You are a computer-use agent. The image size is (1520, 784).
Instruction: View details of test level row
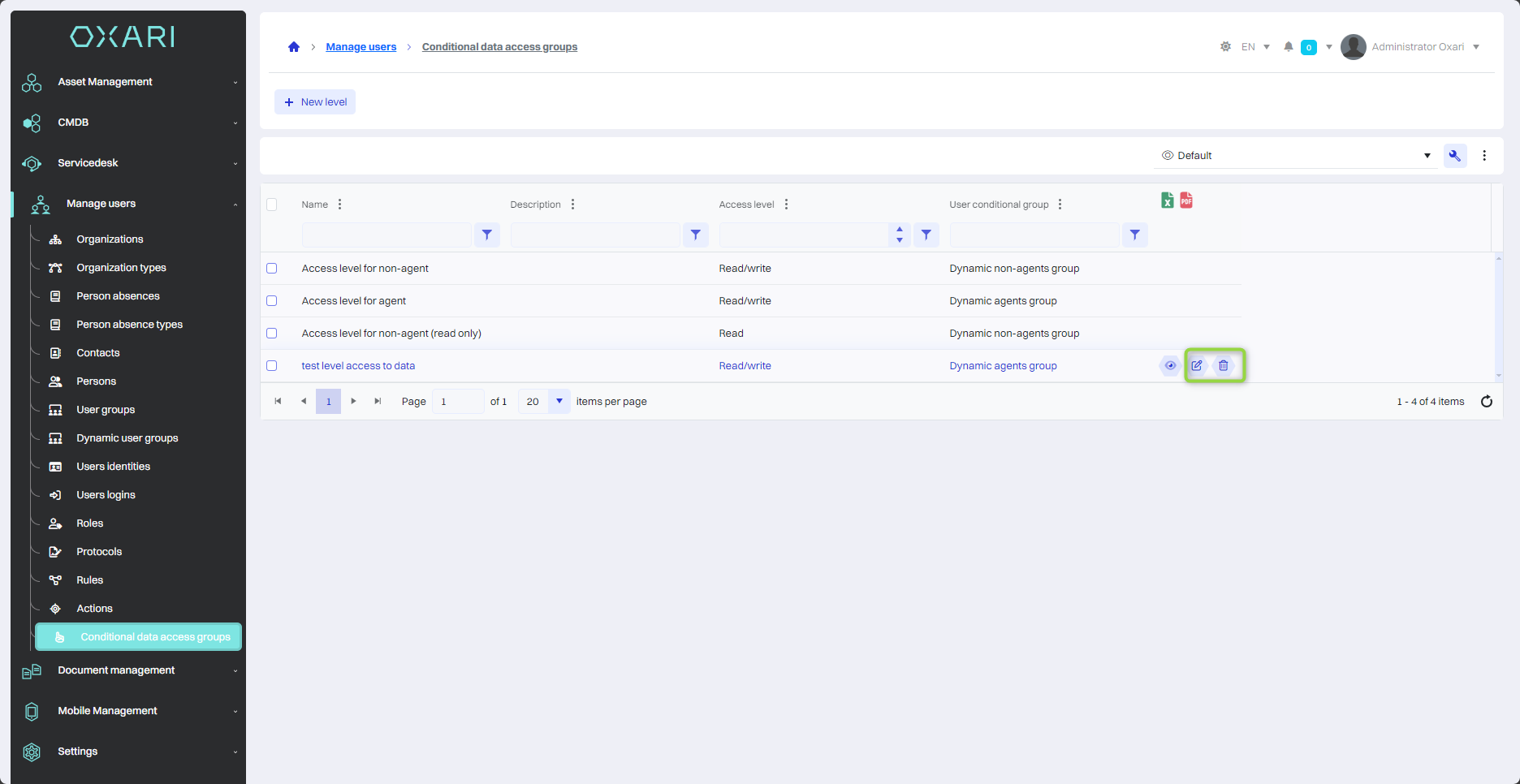point(1170,365)
